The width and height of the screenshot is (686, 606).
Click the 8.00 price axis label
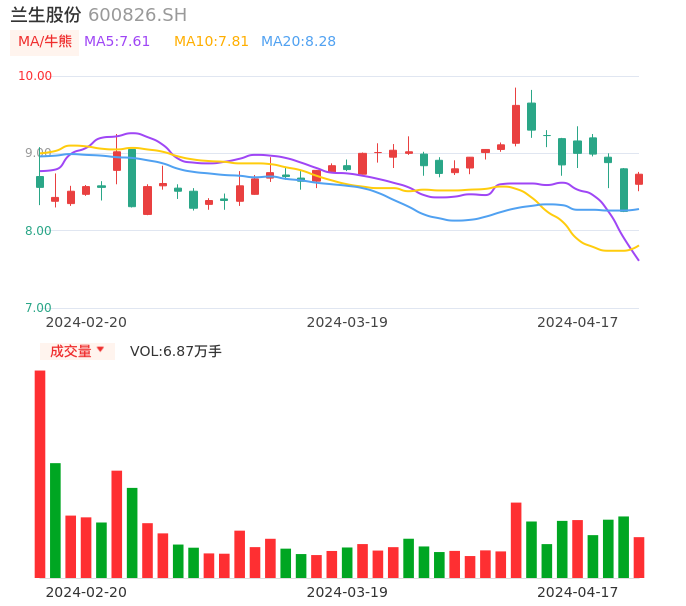pos(36,231)
